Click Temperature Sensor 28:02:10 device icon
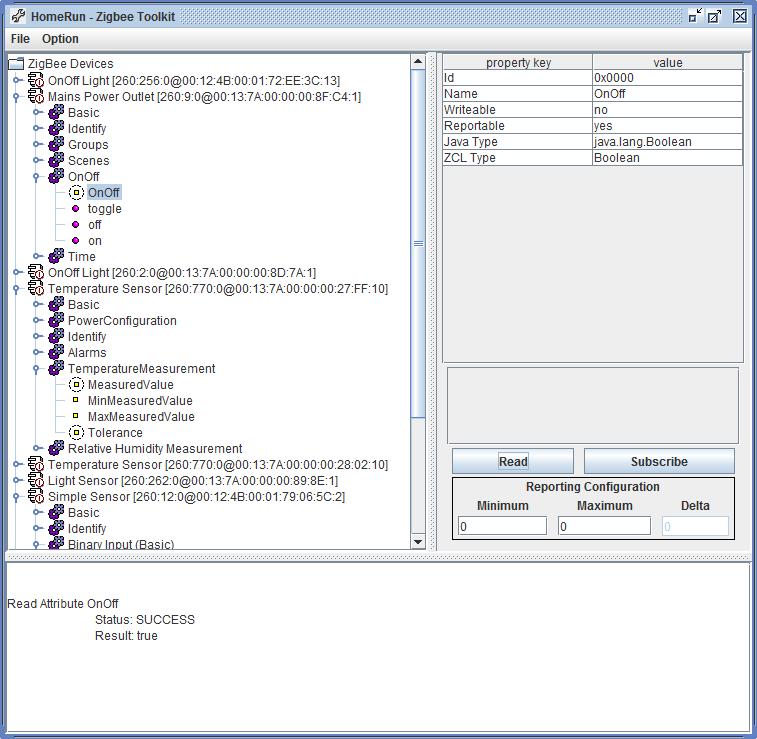 point(36,464)
